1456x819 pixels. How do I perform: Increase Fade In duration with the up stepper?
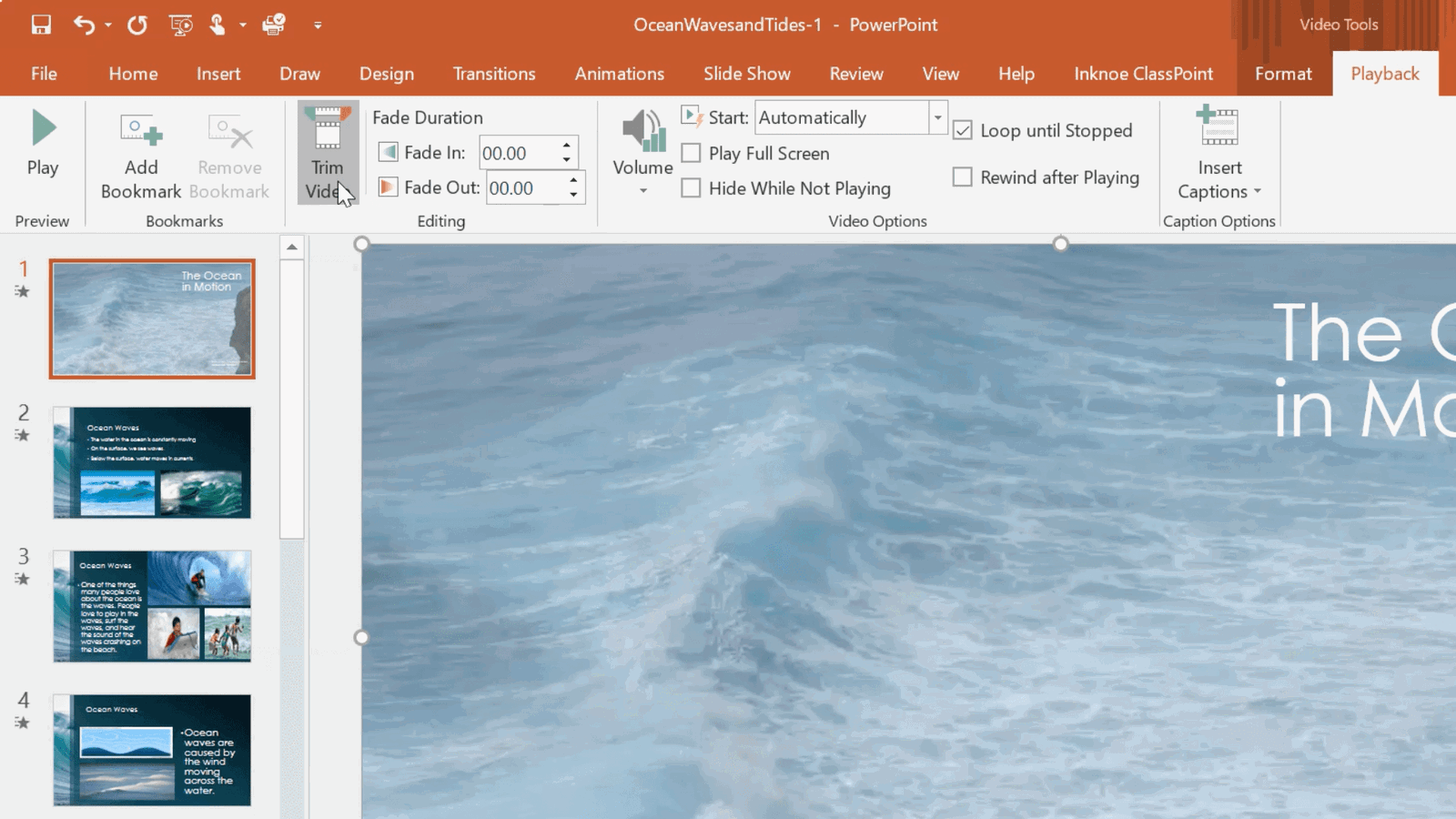pyautogui.click(x=567, y=147)
